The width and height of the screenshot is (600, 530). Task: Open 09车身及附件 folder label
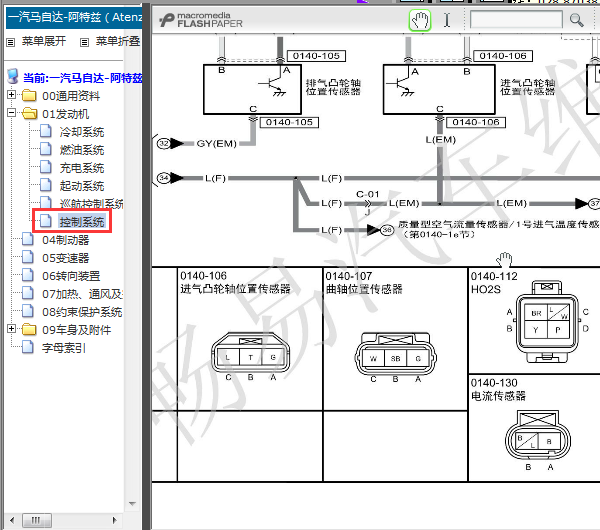(x=77, y=330)
